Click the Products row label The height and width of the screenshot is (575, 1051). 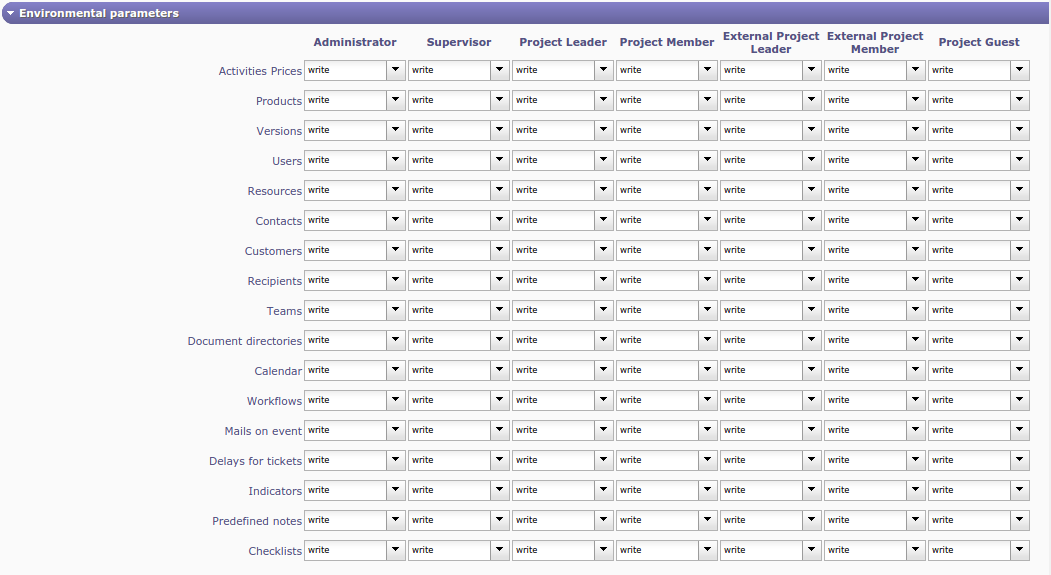click(x=279, y=101)
